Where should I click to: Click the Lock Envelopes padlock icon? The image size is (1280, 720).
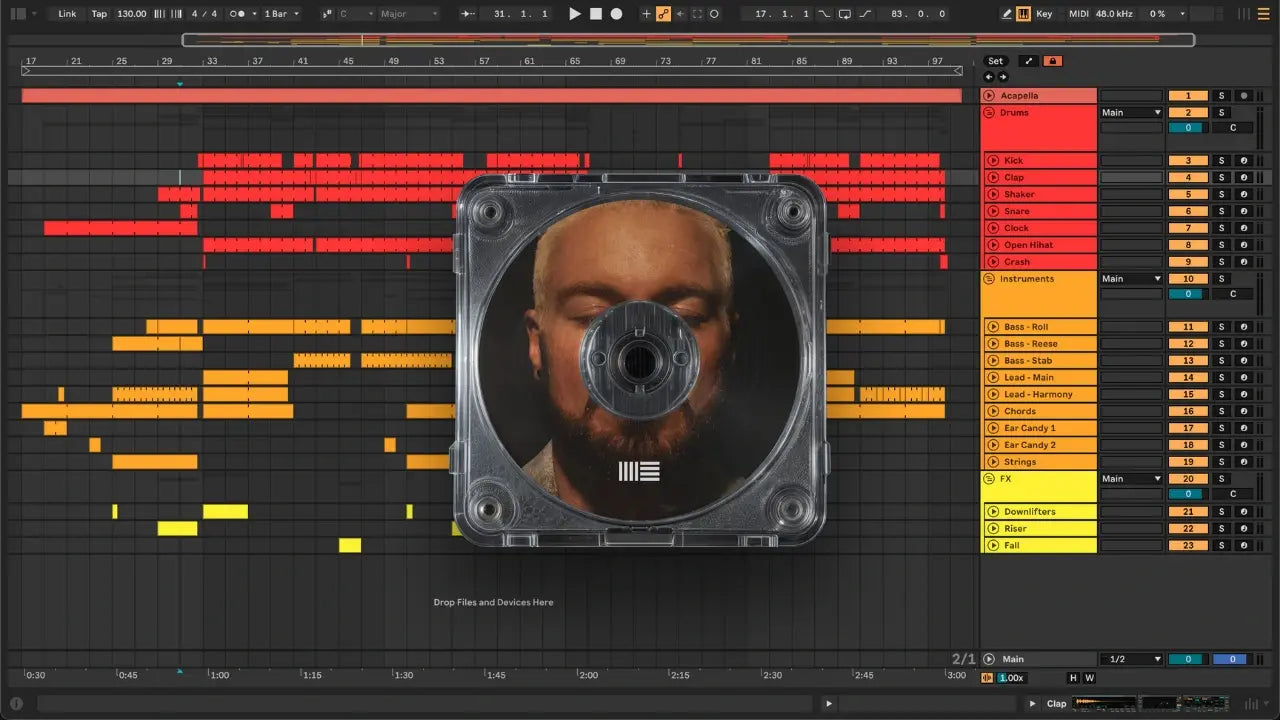point(1052,61)
